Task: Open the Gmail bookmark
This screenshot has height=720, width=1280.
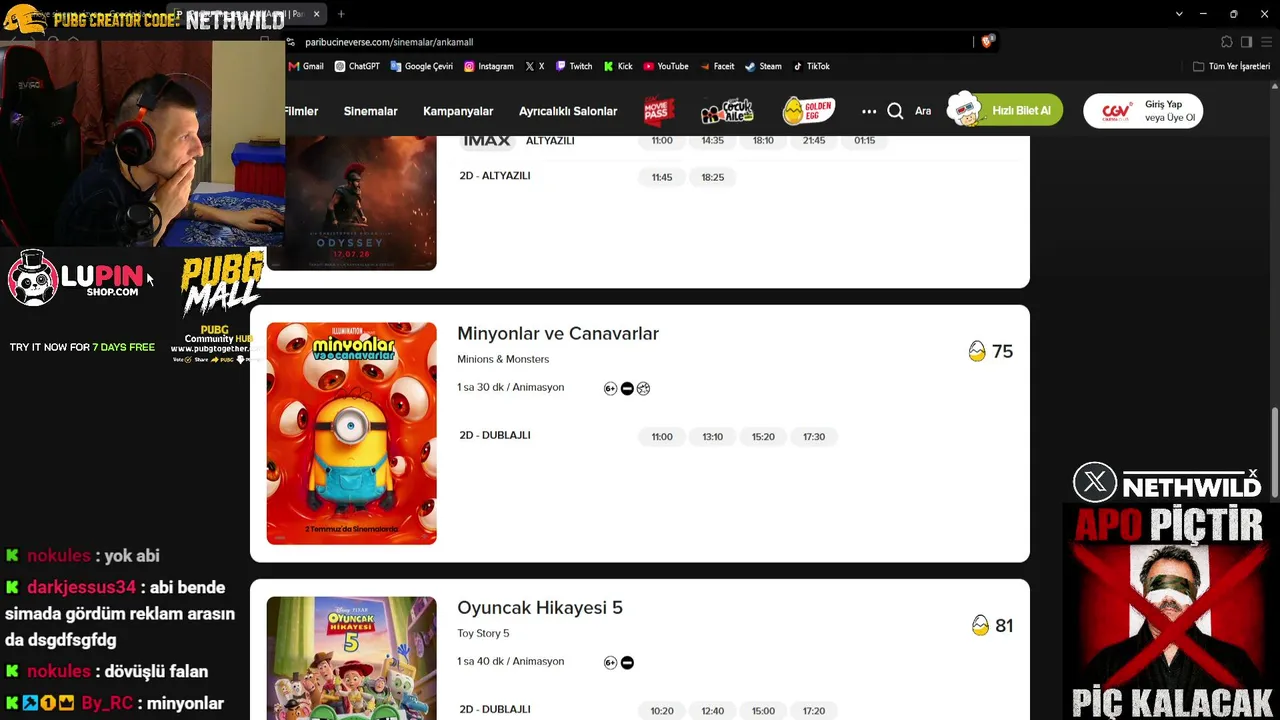Action: [x=306, y=66]
